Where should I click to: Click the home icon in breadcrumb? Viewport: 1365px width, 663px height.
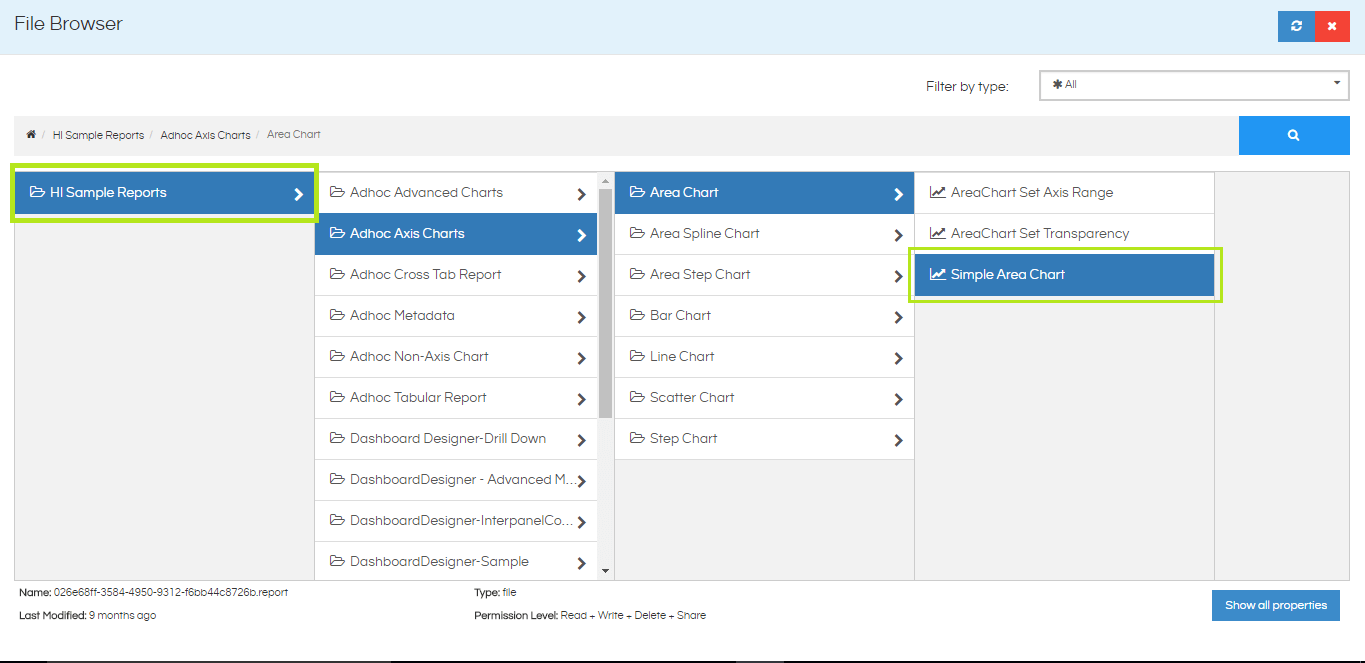(x=31, y=134)
